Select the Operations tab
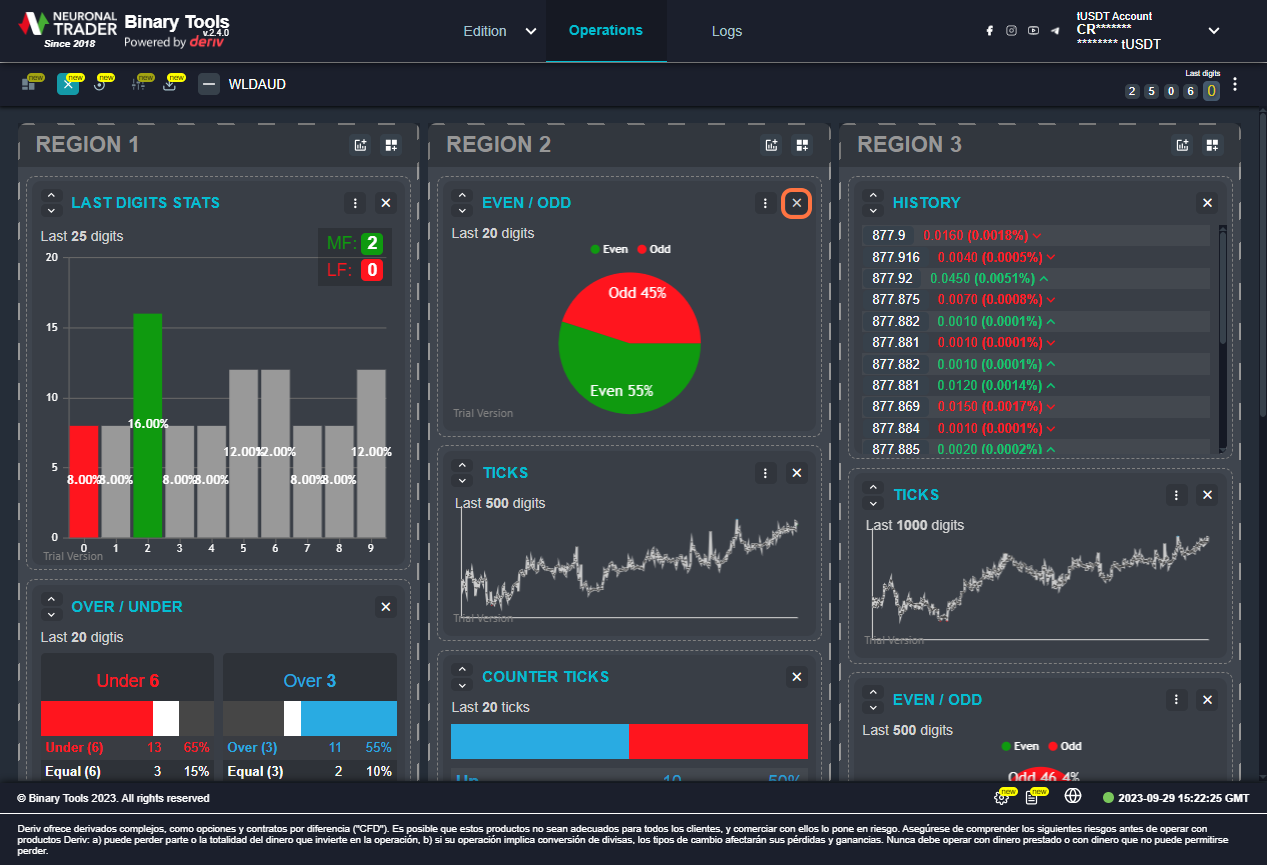 tap(605, 30)
